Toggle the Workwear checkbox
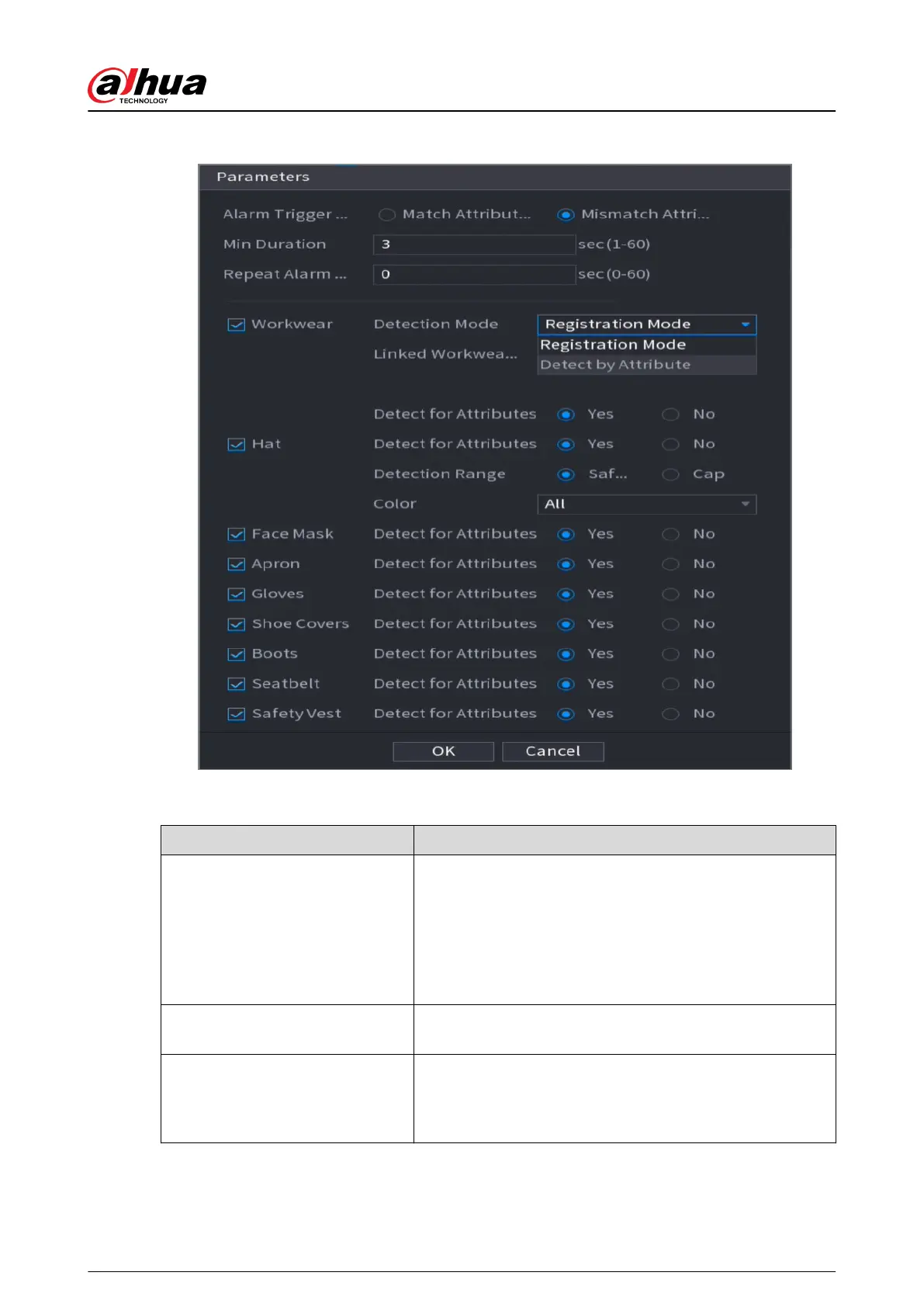The image size is (924, 1307). click(237, 324)
